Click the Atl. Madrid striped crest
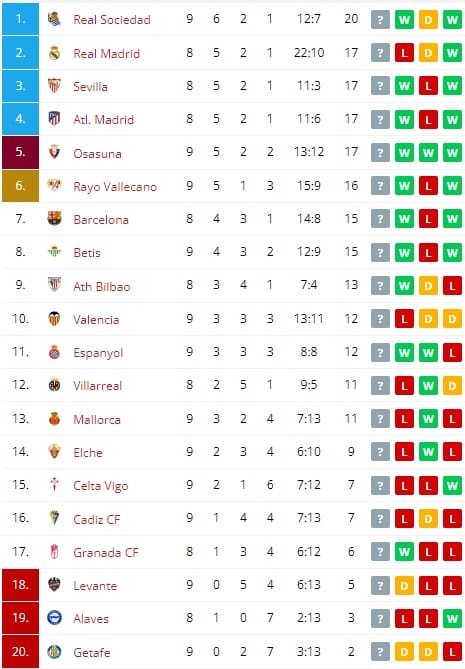 coord(54,119)
